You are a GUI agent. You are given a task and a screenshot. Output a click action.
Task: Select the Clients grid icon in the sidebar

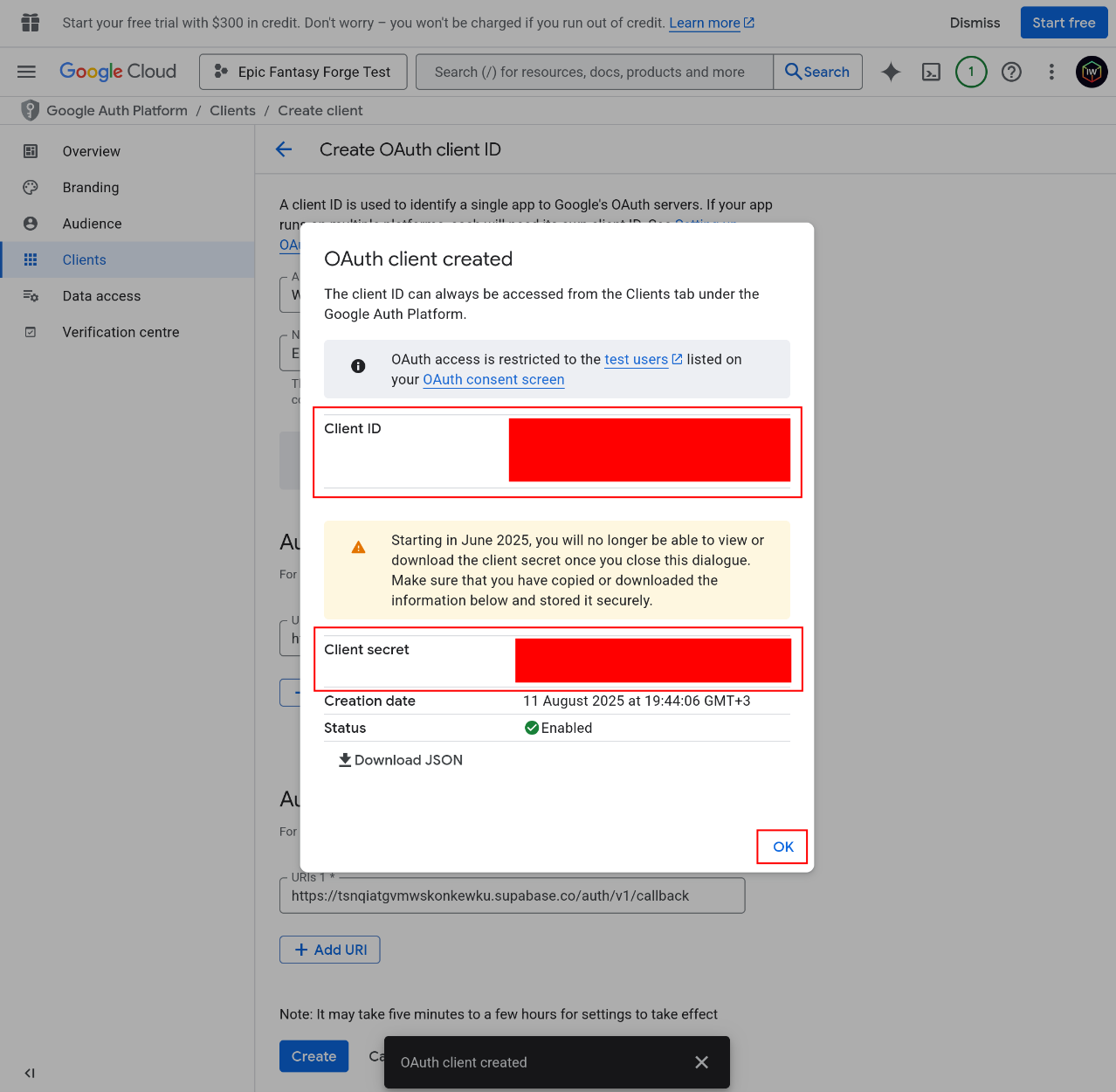31,259
